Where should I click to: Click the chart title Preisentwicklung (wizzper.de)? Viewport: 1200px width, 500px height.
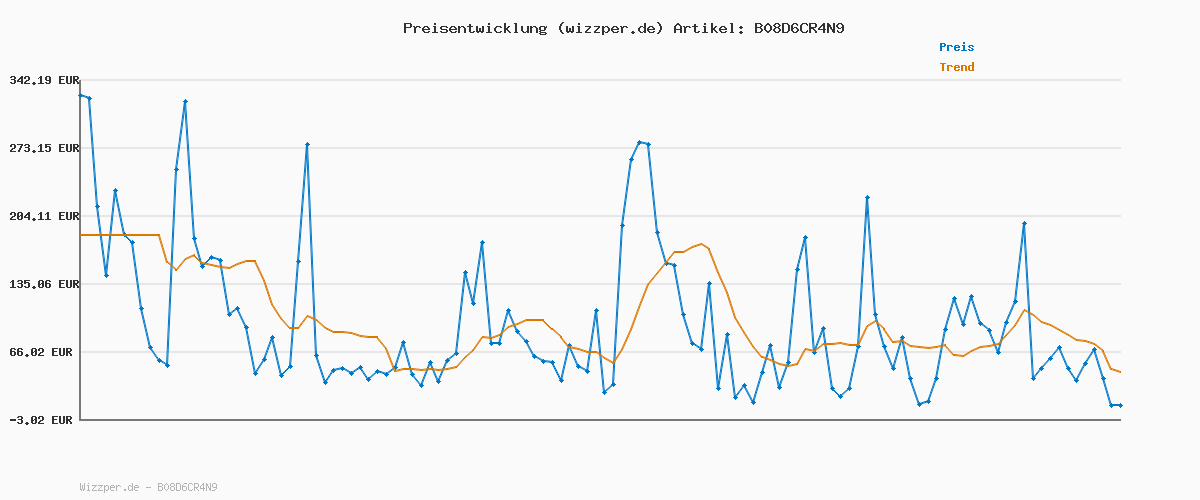[x=533, y=28]
